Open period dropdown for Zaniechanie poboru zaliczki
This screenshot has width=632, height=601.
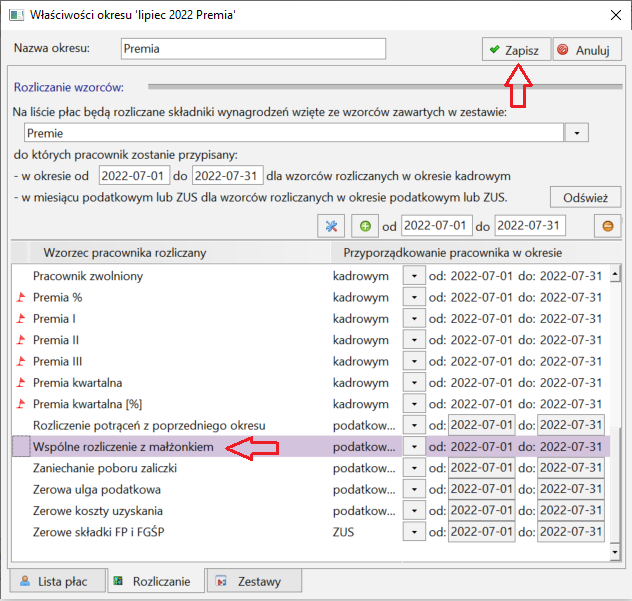pyautogui.click(x=414, y=468)
